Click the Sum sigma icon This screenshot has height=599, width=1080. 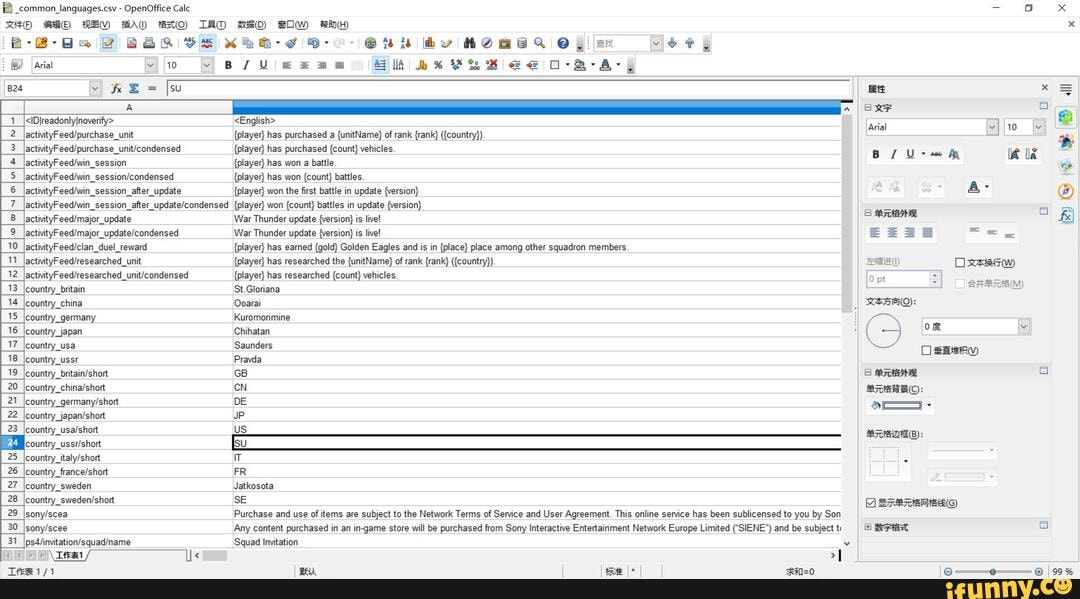(133, 88)
